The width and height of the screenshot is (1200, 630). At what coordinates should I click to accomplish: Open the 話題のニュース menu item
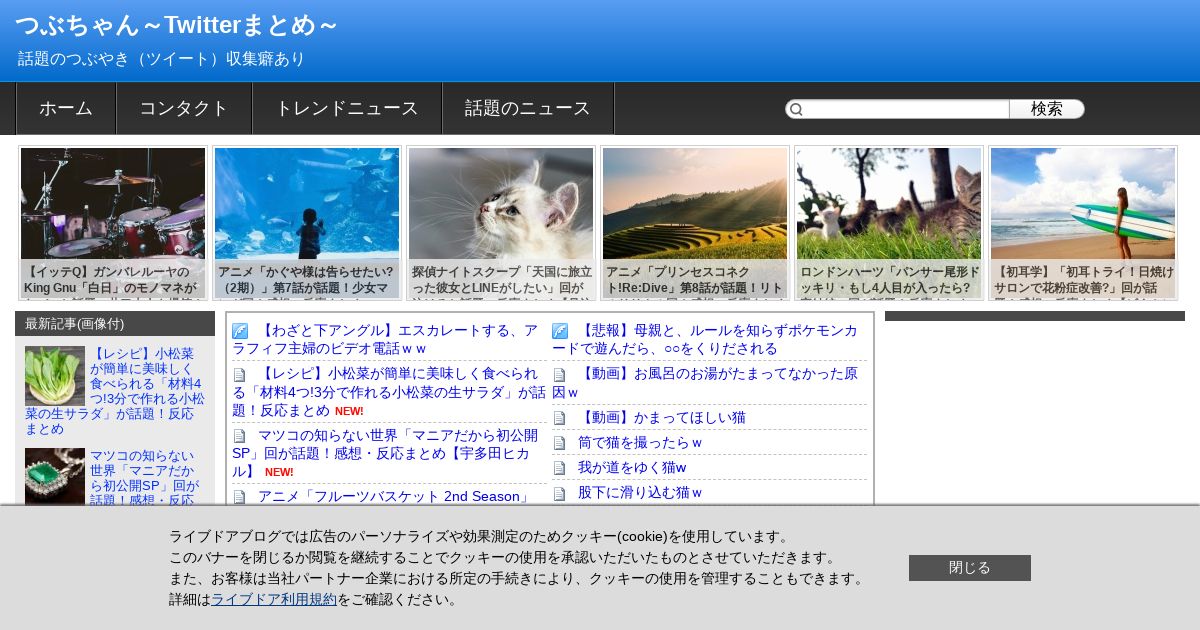click(x=528, y=108)
